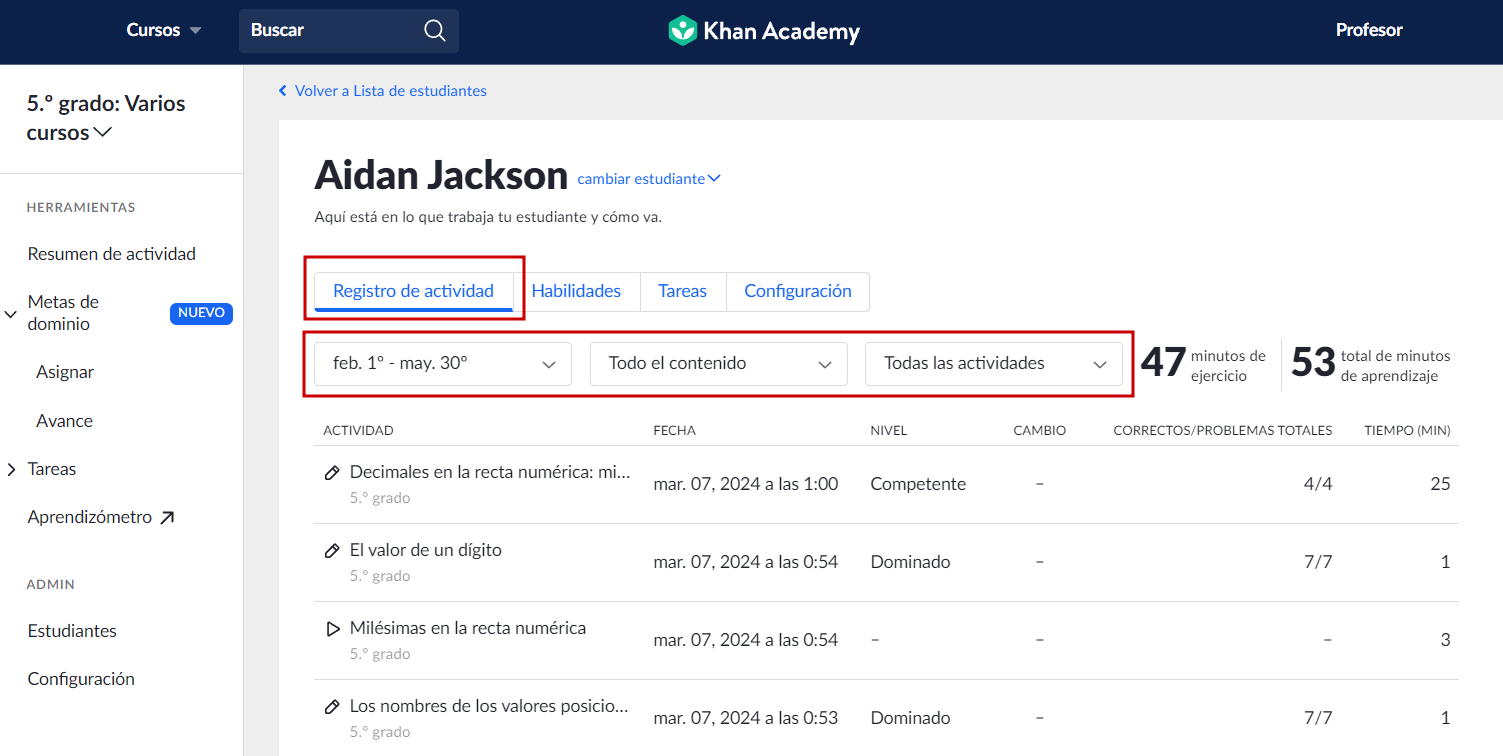This screenshot has height=756, width=1503.
Task: Switch to the Habilidades tab
Action: [x=576, y=291]
